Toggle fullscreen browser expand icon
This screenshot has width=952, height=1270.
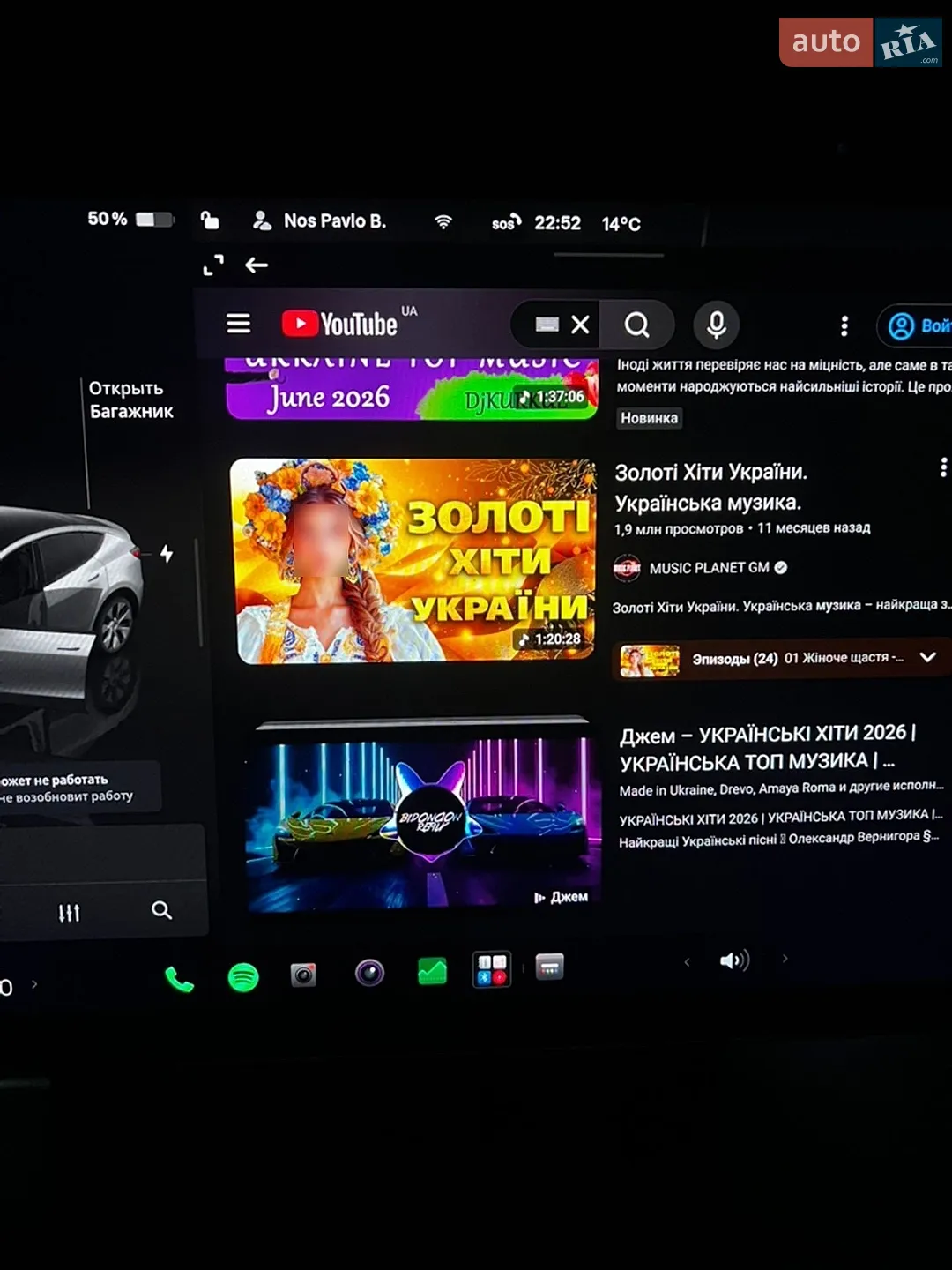pos(213,265)
